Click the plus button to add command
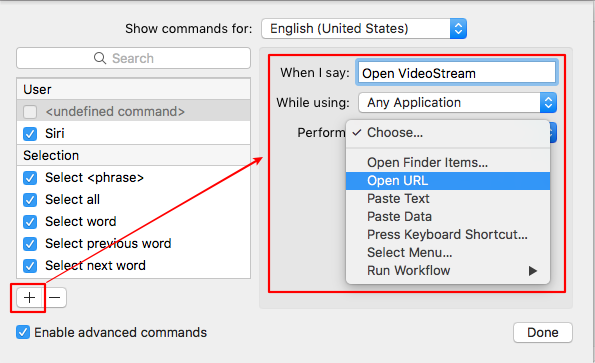The height and width of the screenshot is (363, 595). pos(29,298)
